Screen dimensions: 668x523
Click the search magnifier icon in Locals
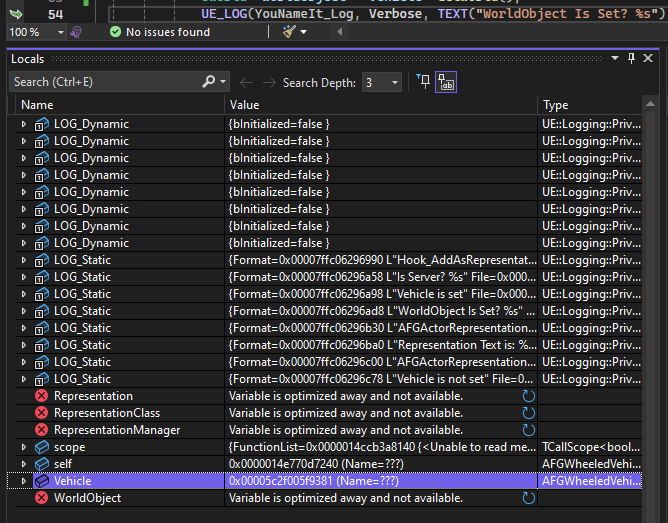208,81
